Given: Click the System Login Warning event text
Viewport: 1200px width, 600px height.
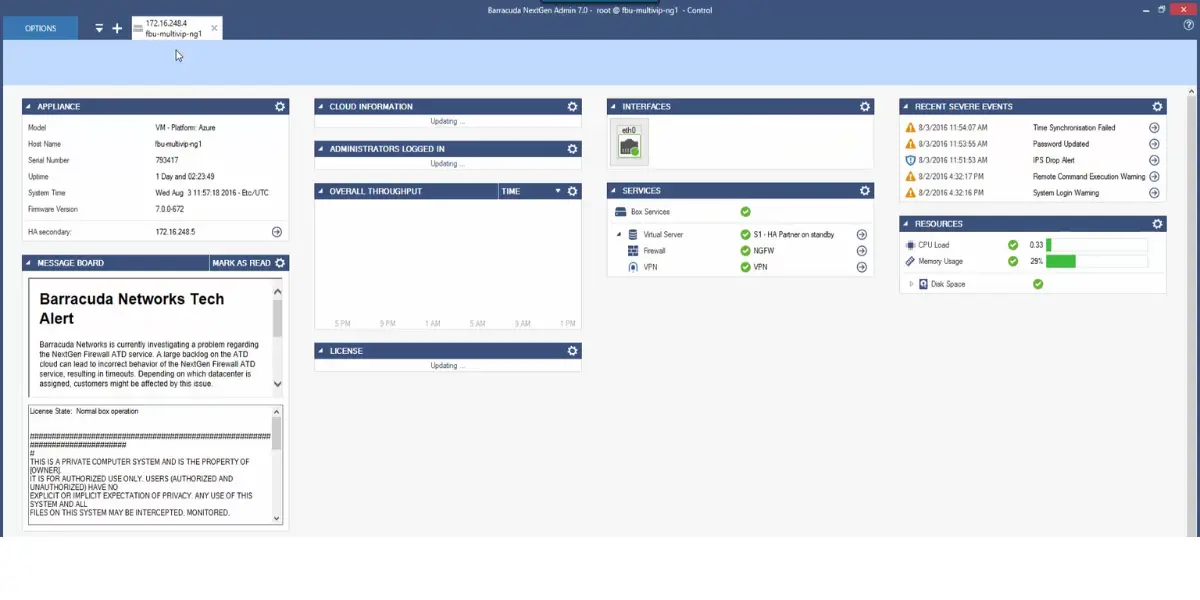Looking at the screenshot, I should [x=1066, y=192].
